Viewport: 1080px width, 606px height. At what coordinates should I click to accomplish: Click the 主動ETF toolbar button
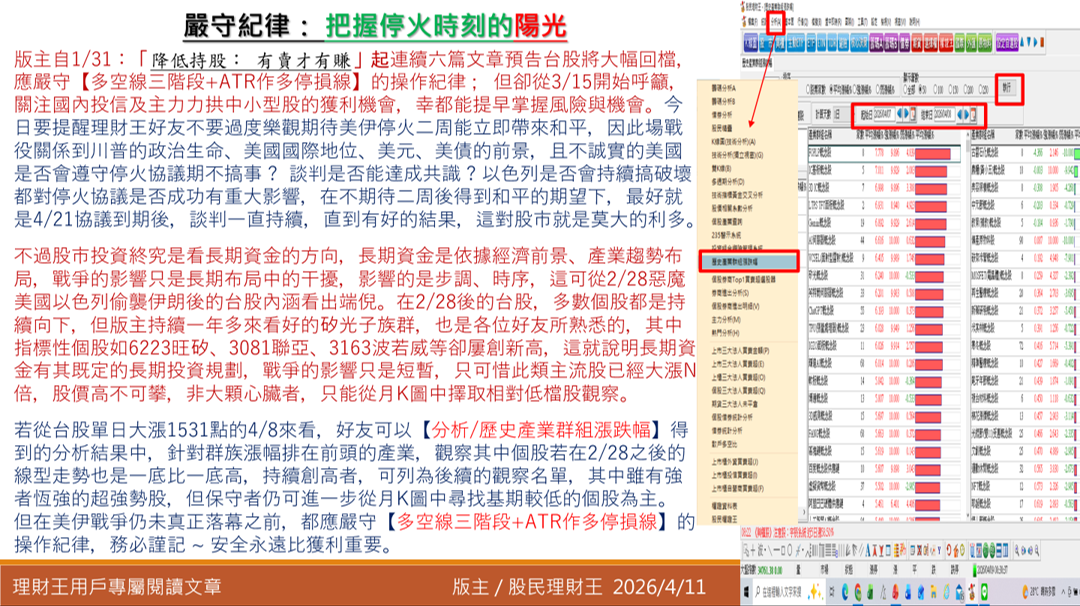(x=796, y=43)
